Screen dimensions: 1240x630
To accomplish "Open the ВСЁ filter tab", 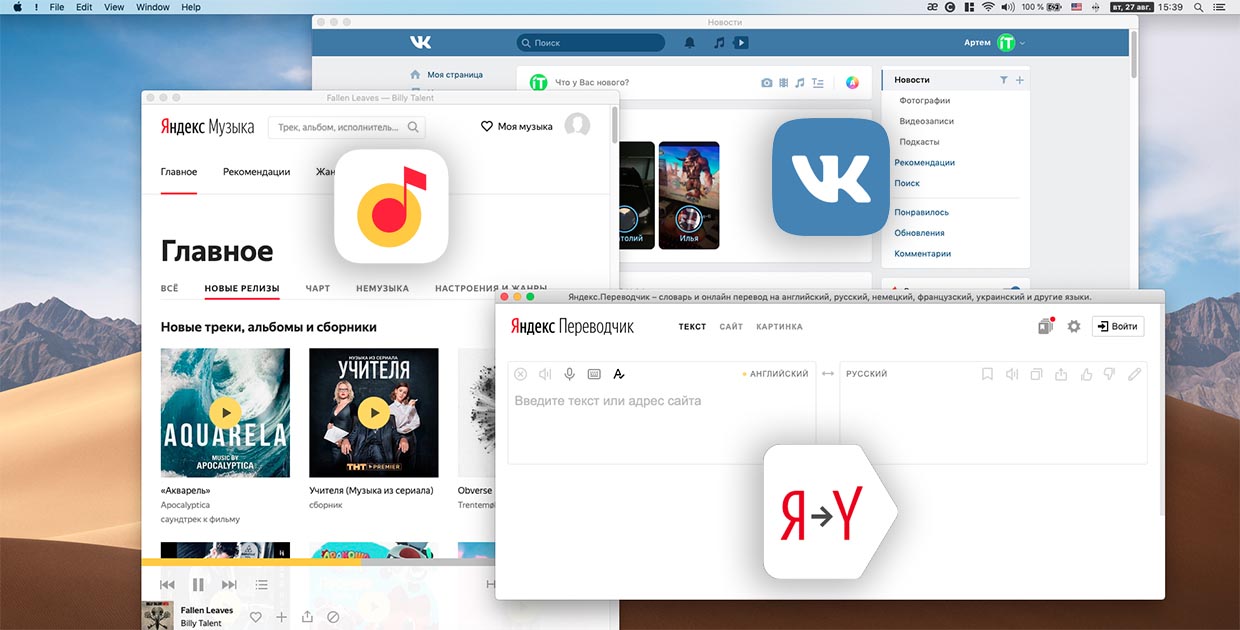I will [x=170, y=288].
